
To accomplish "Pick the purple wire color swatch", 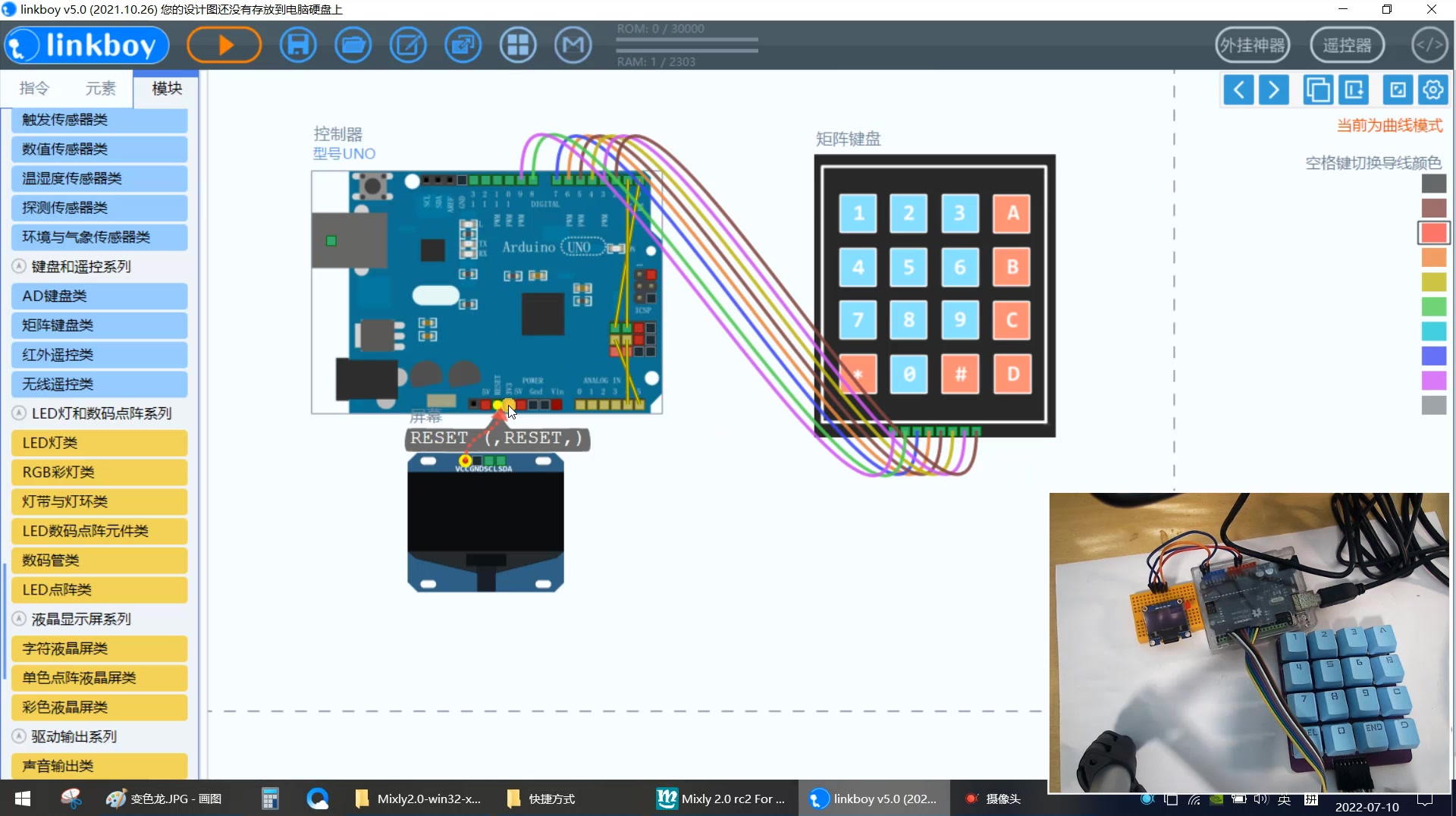I will [x=1434, y=381].
